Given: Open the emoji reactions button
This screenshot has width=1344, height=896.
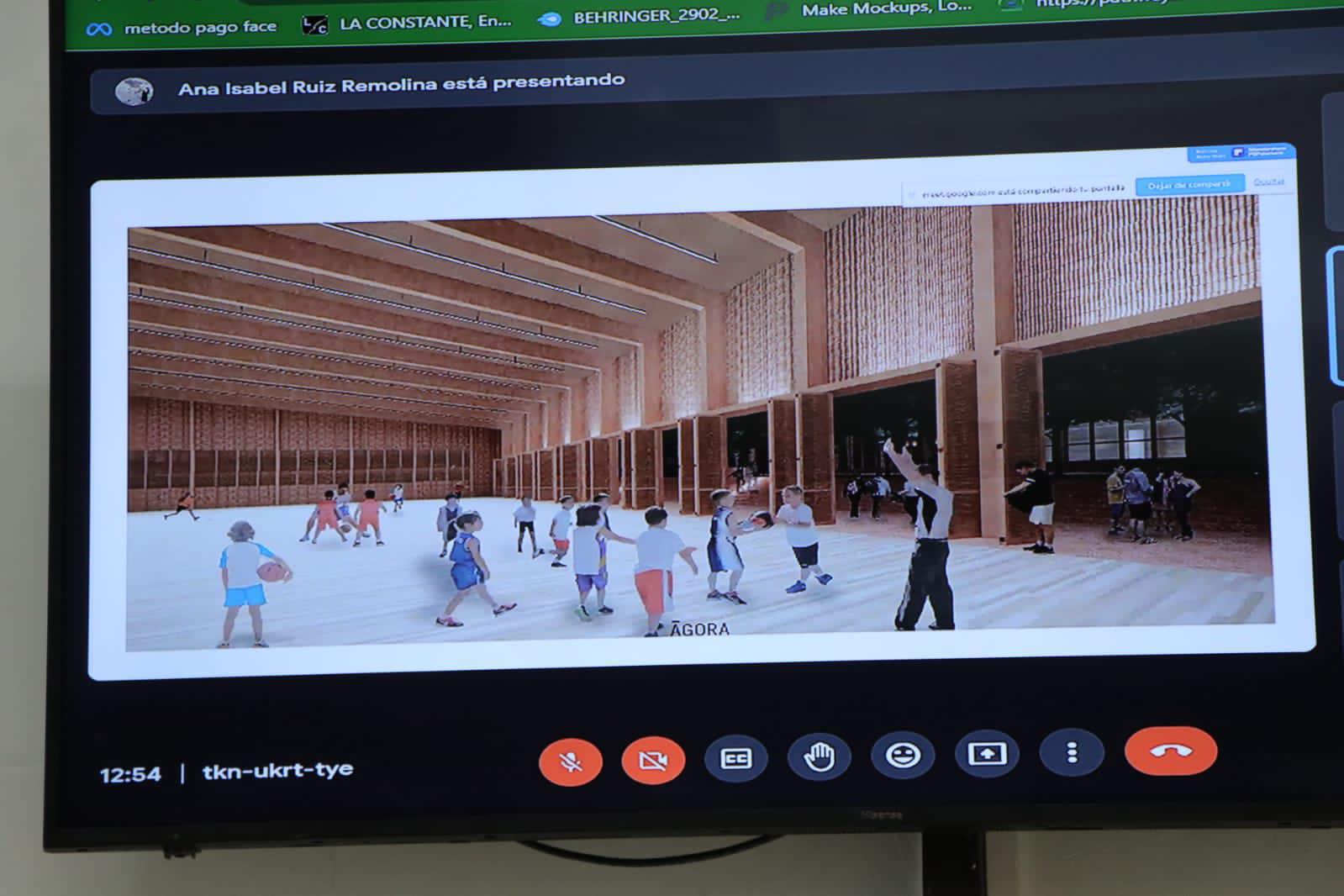Looking at the screenshot, I should [903, 755].
